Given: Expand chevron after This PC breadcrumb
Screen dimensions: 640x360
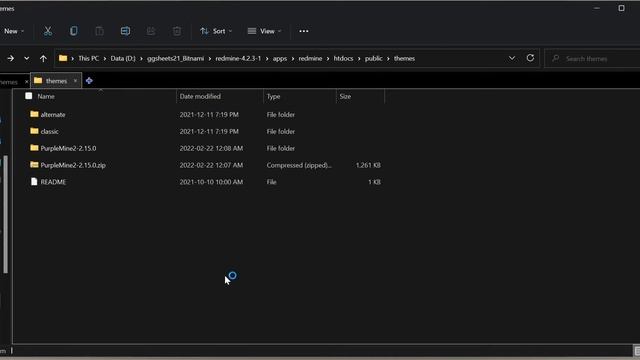Looking at the screenshot, I should tap(104, 58).
